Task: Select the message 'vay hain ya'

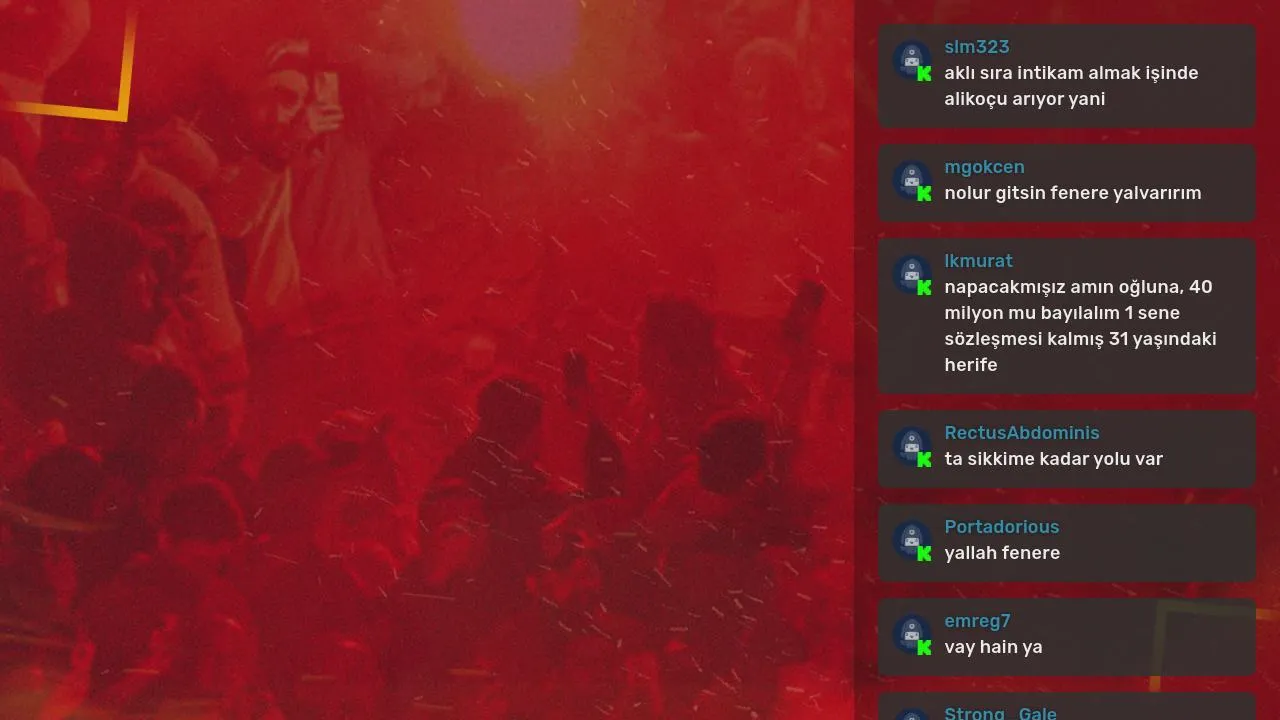Action: pos(993,647)
